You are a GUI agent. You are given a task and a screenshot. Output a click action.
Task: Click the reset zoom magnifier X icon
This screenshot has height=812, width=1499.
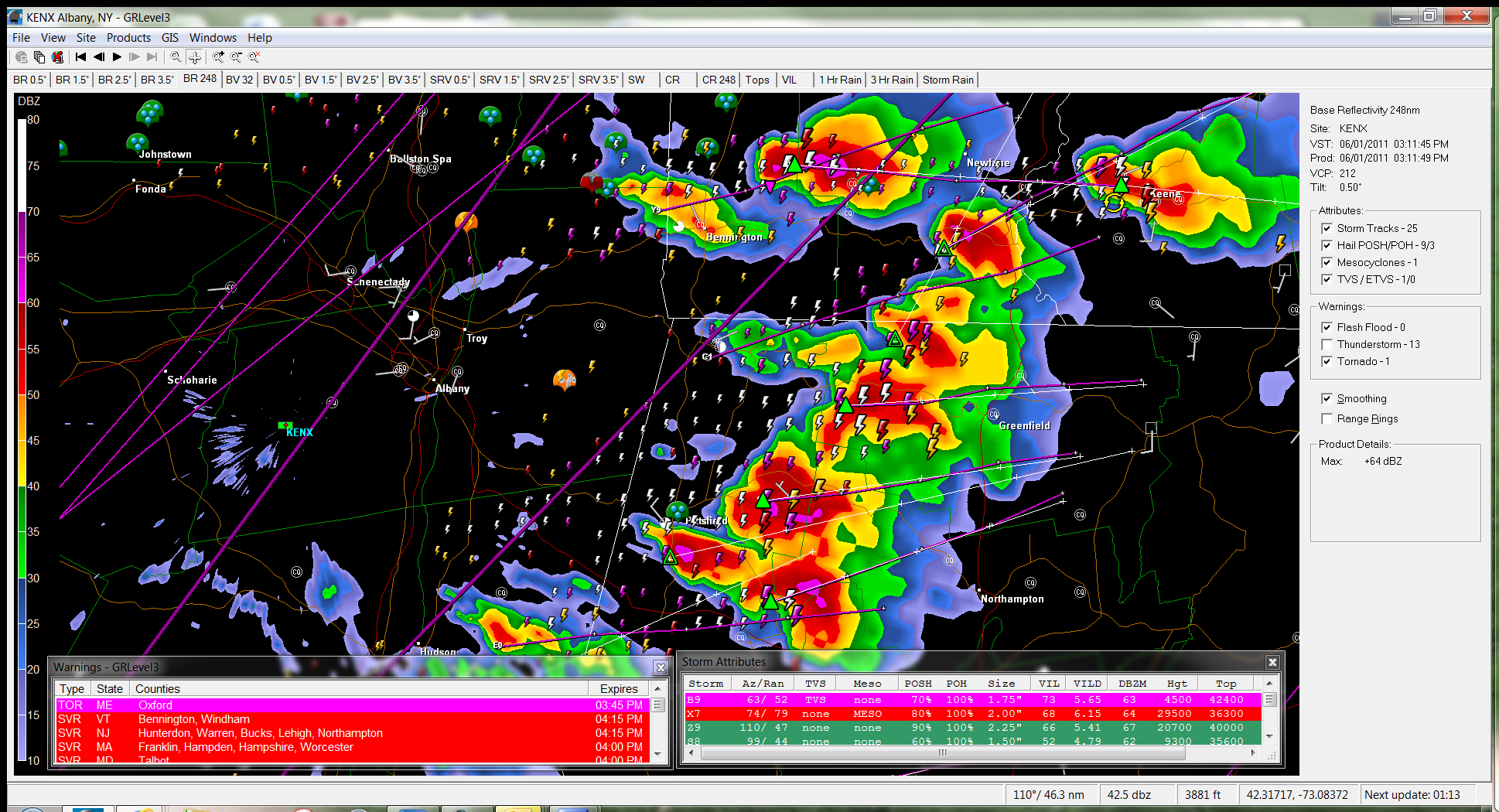[x=254, y=57]
